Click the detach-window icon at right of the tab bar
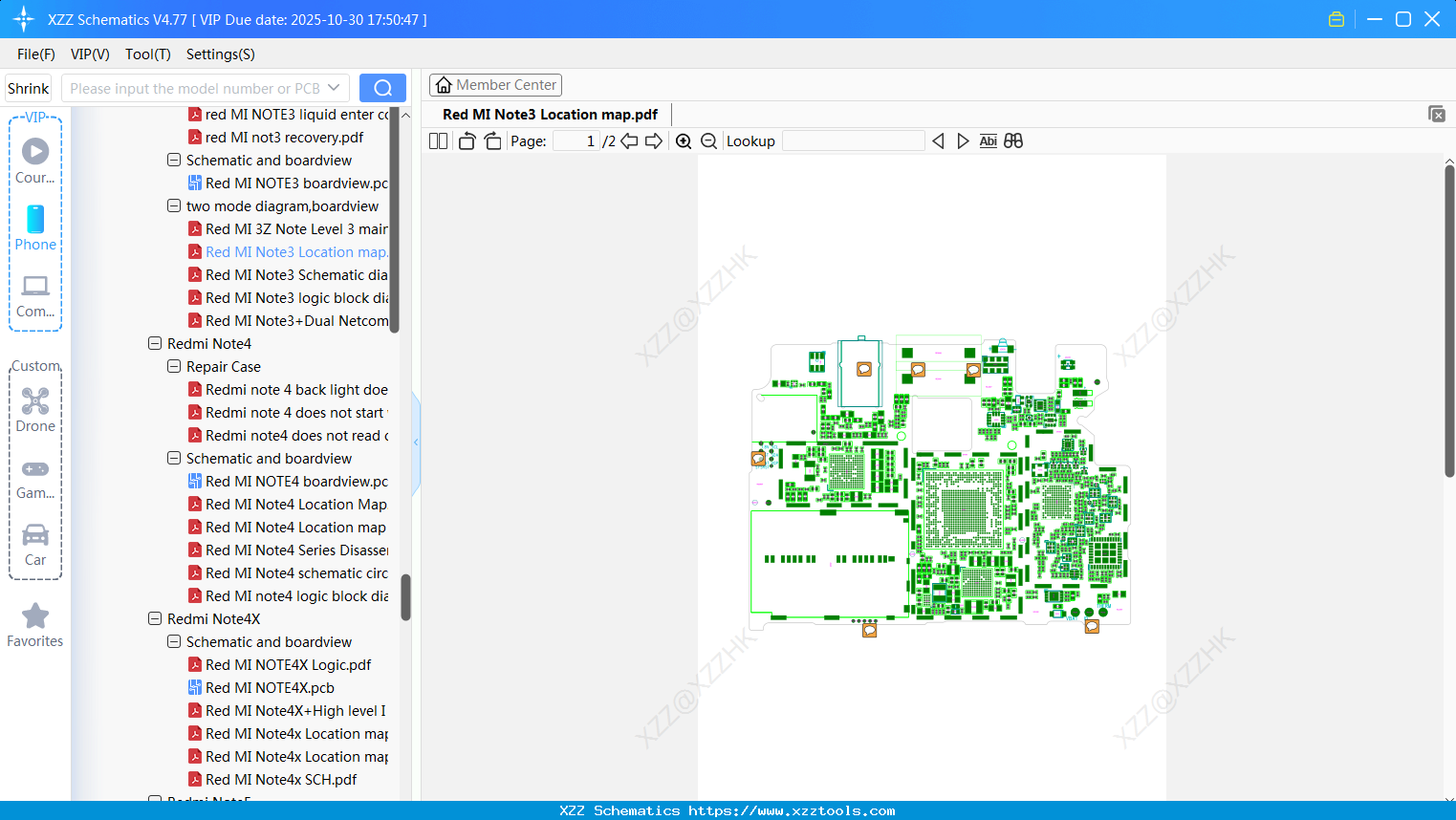 [1437, 114]
